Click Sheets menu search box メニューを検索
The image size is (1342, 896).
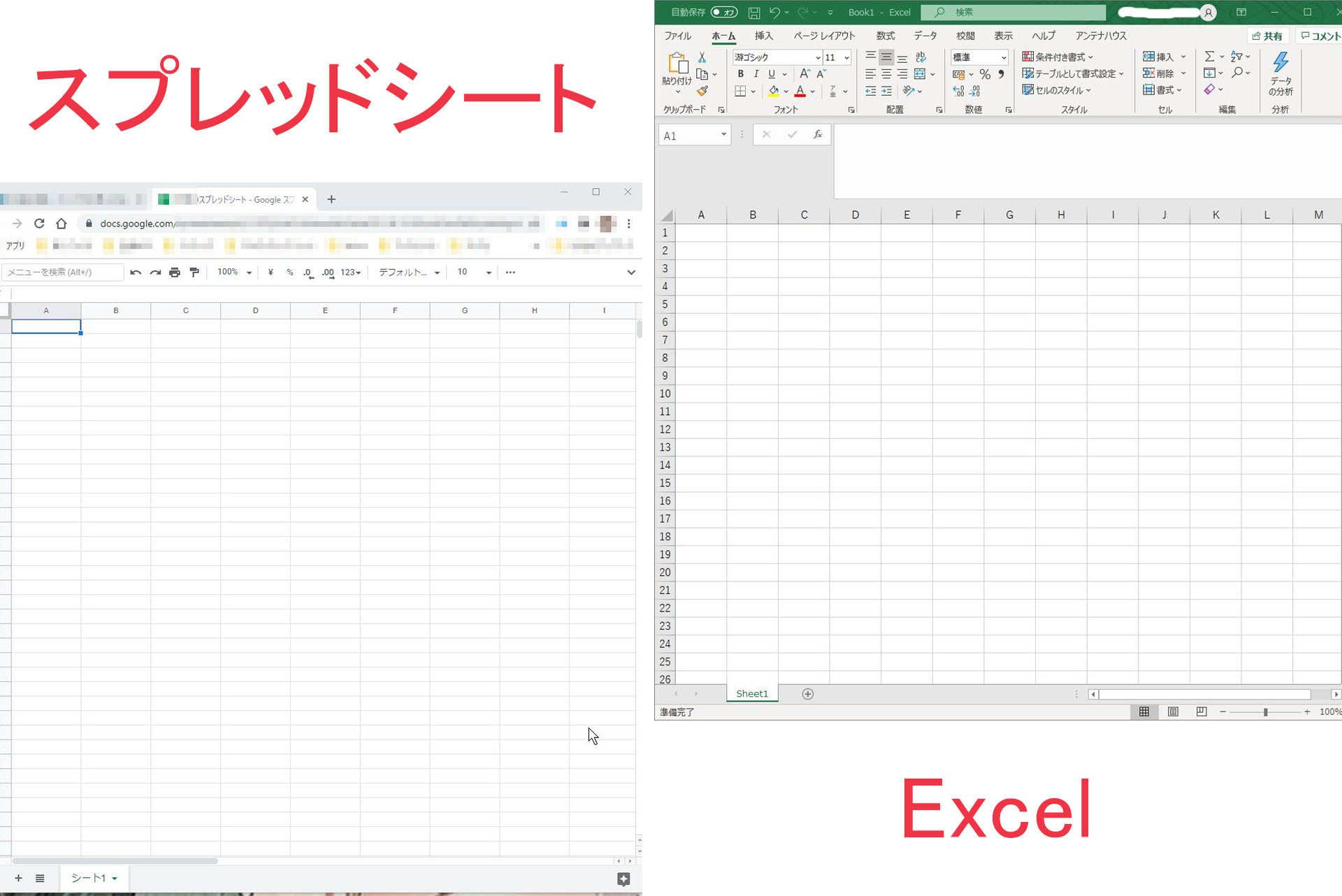[63, 273]
